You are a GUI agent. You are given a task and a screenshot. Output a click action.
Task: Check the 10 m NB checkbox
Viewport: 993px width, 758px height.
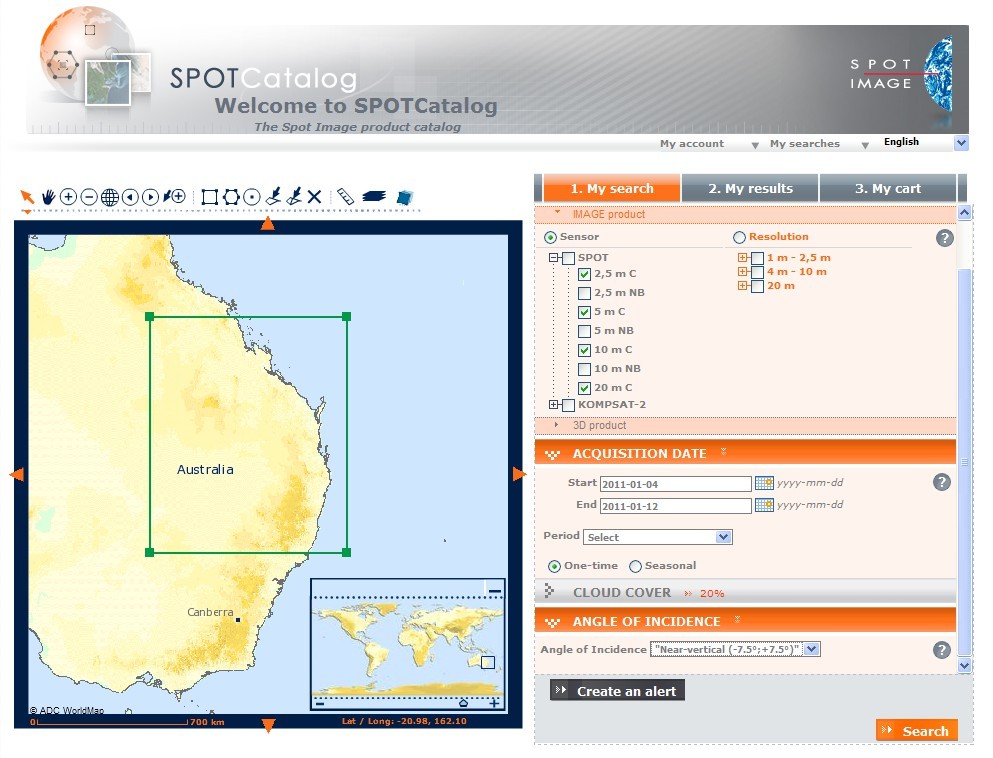pyautogui.click(x=585, y=369)
